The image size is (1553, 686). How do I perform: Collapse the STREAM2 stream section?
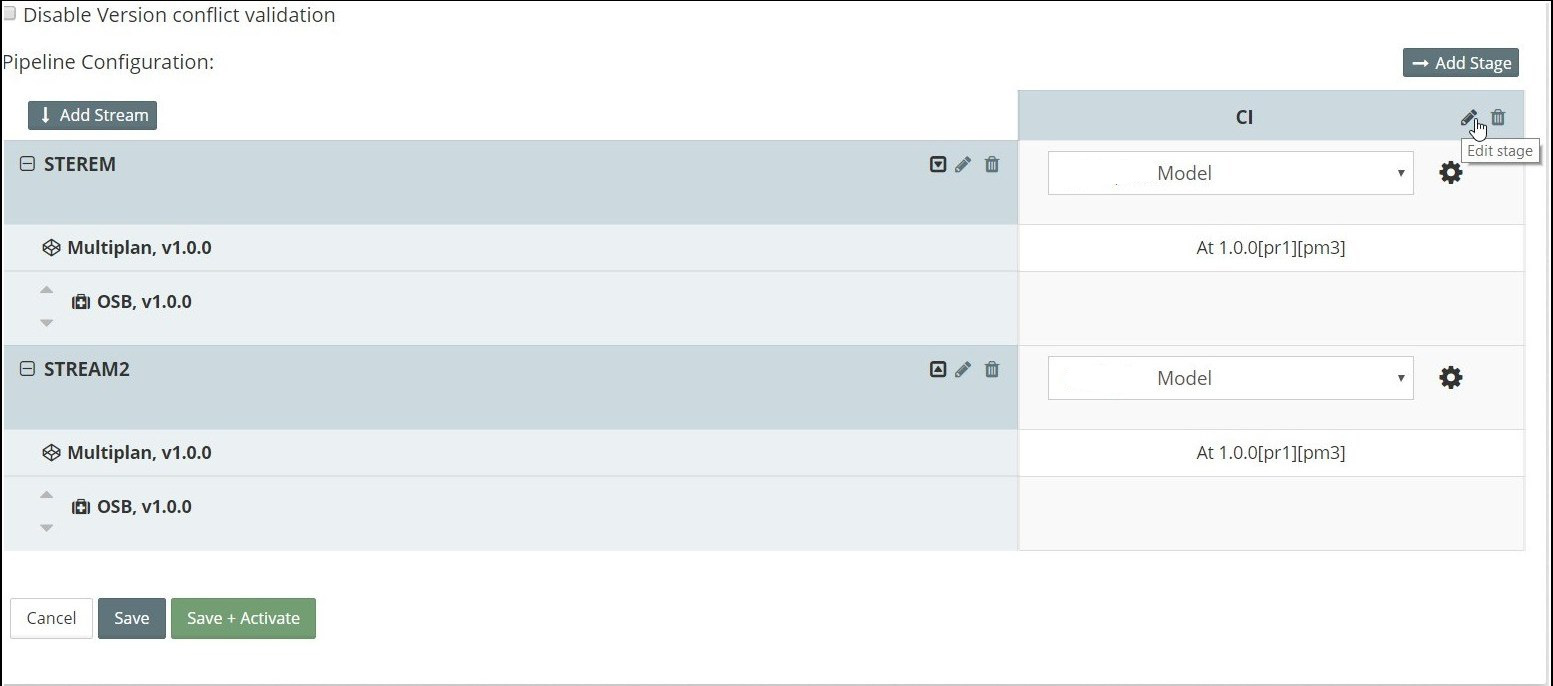(27, 370)
